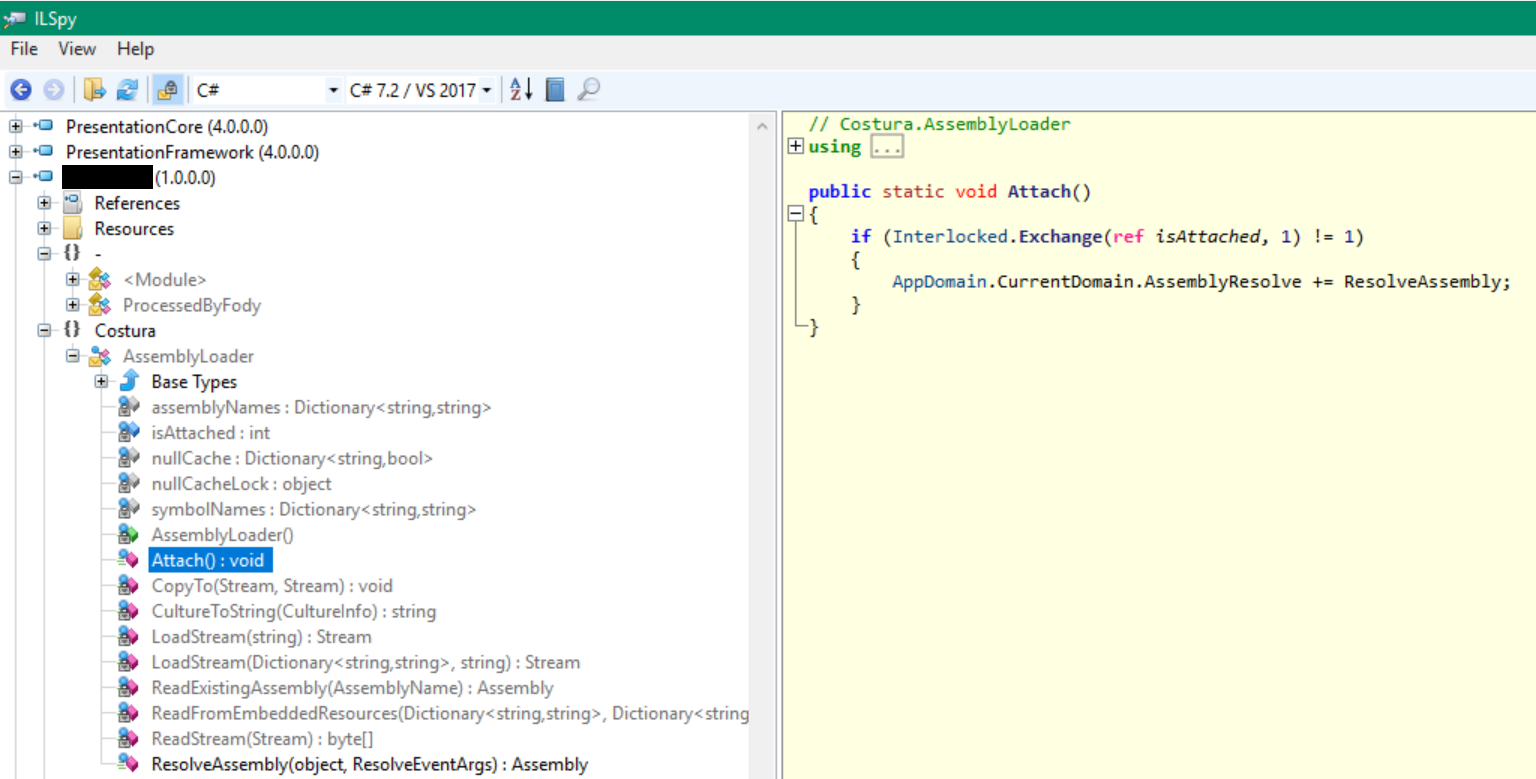
Task: Open an assembly with the folder icon
Action: 95,90
